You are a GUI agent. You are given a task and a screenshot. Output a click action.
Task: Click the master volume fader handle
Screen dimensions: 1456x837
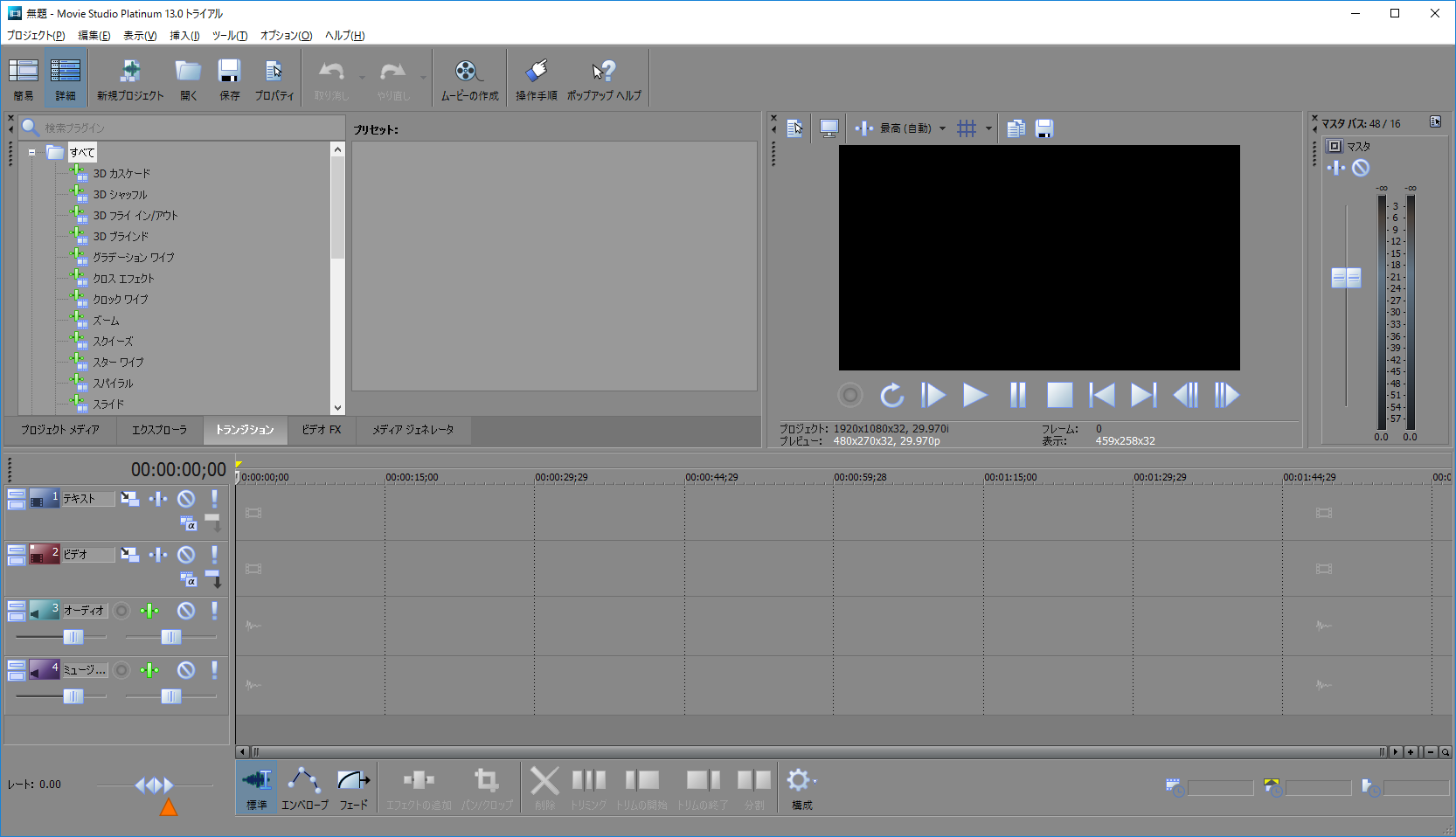(x=1346, y=278)
